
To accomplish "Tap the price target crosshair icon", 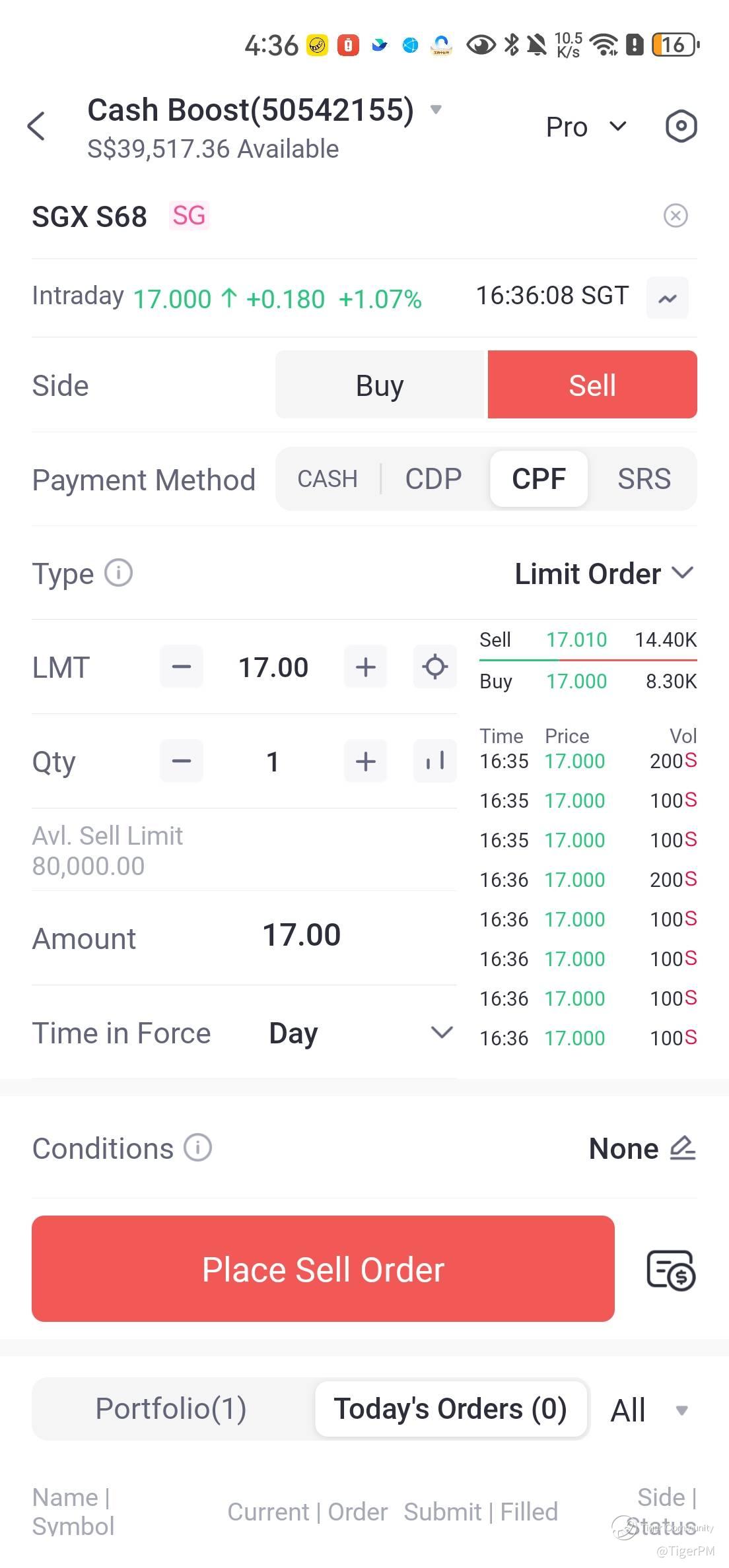I will 434,667.
